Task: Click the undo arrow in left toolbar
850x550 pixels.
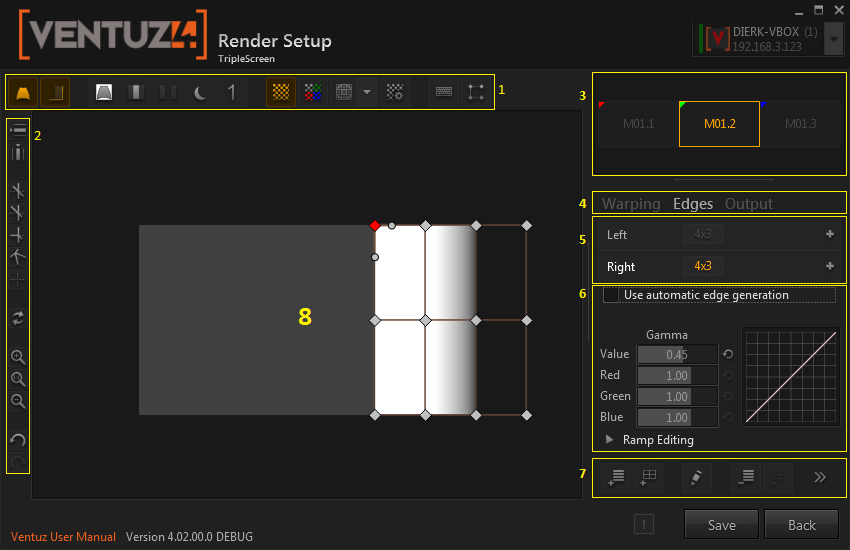Action: [x=17, y=440]
